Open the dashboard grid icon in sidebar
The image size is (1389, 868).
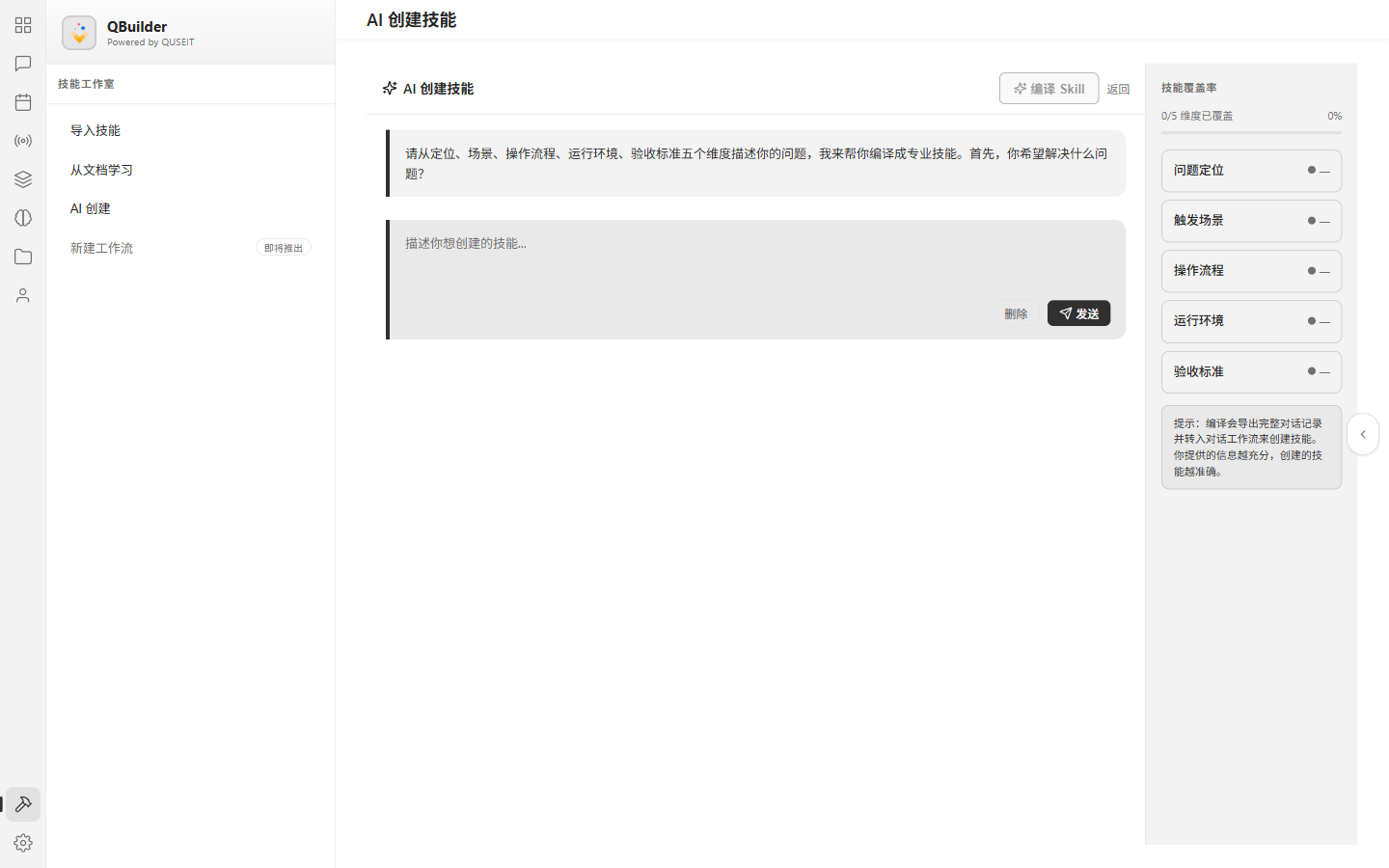(23, 25)
